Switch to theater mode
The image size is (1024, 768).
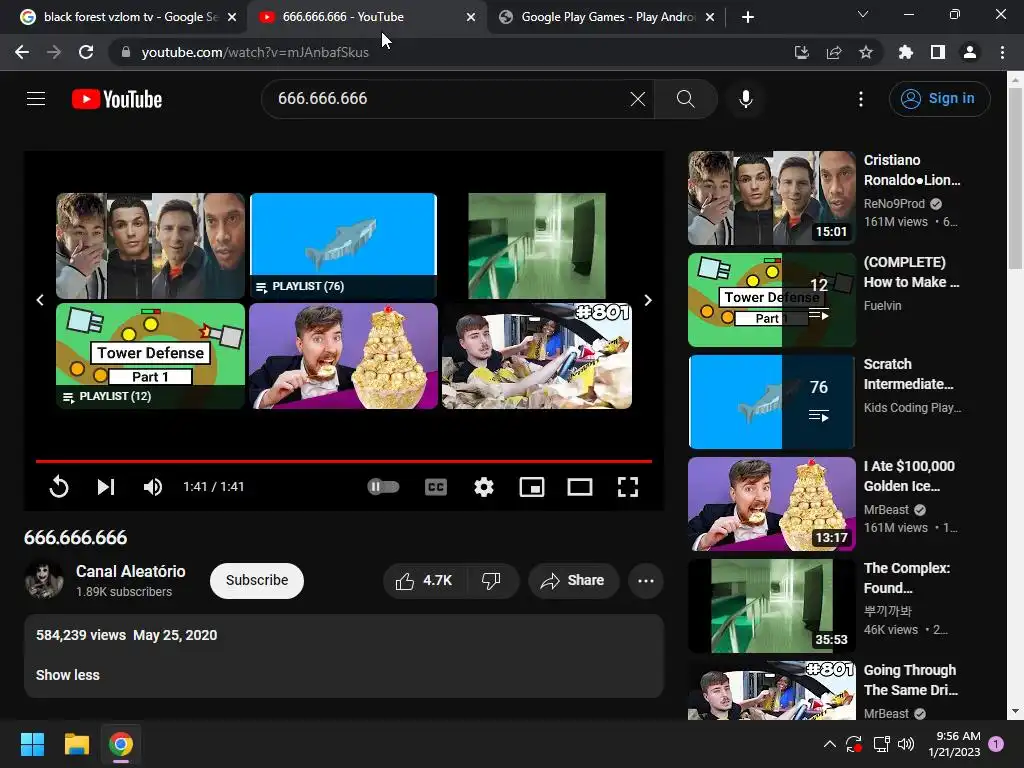580,487
